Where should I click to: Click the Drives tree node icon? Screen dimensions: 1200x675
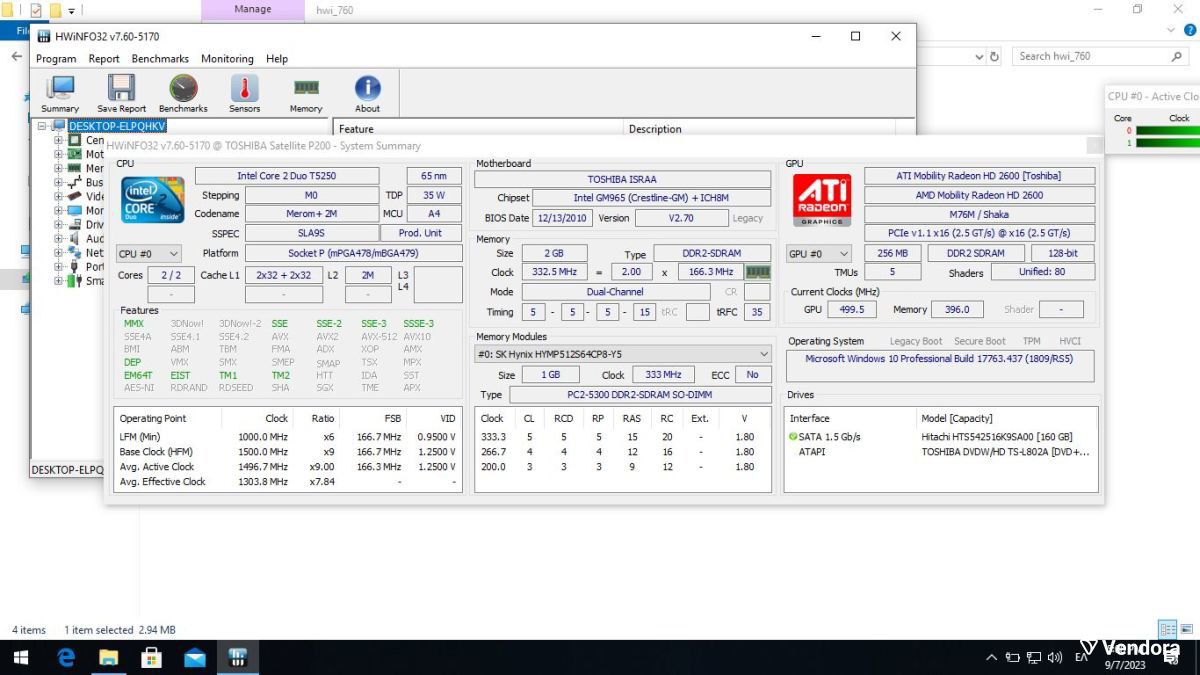(74, 224)
